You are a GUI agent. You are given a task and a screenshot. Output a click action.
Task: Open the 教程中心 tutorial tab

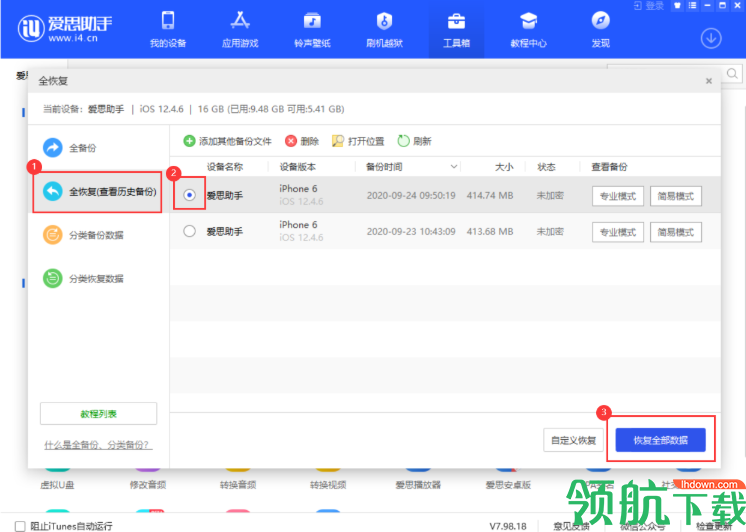(528, 30)
